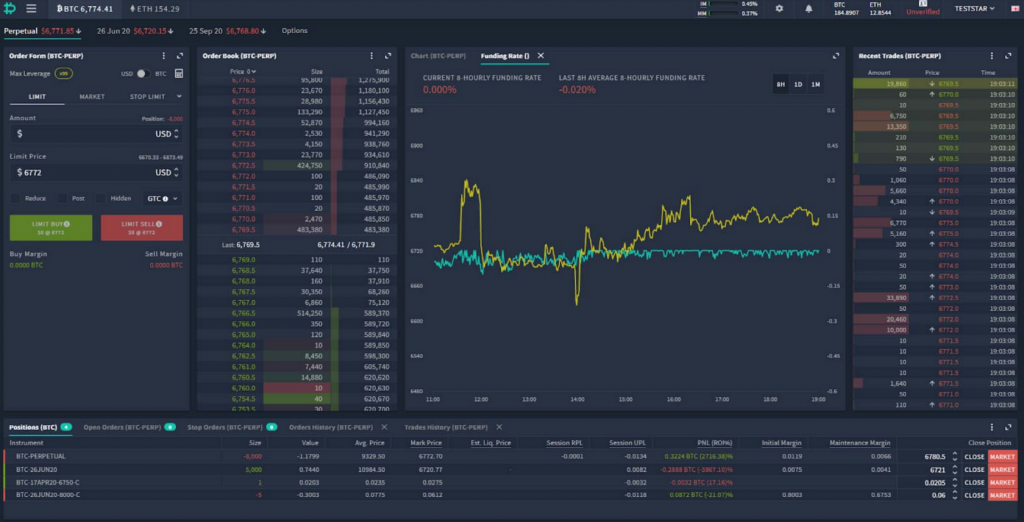
Task: Toggle USD/BTC currency switch
Action: [143, 74]
